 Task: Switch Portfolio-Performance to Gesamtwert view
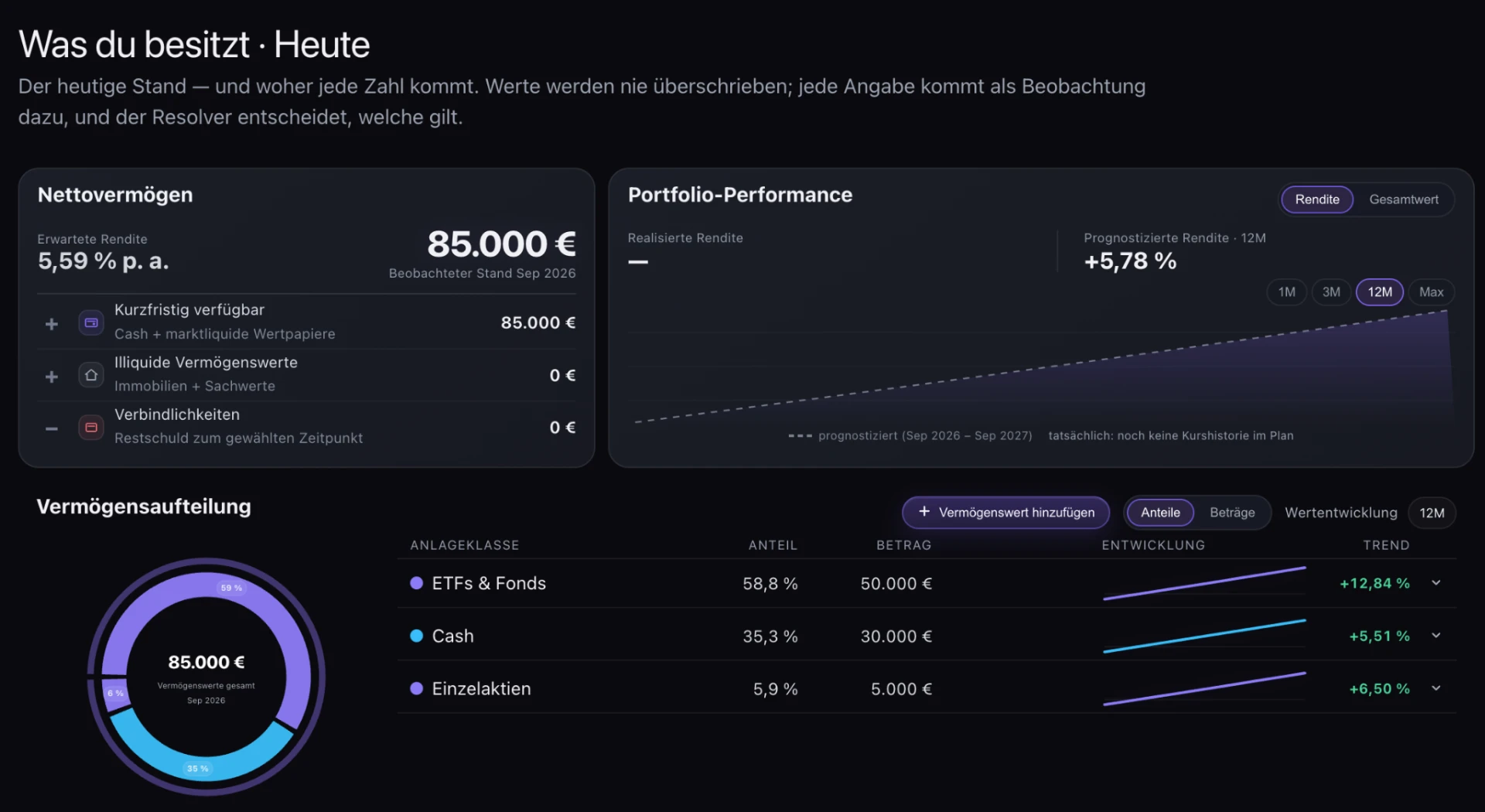(1404, 200)
